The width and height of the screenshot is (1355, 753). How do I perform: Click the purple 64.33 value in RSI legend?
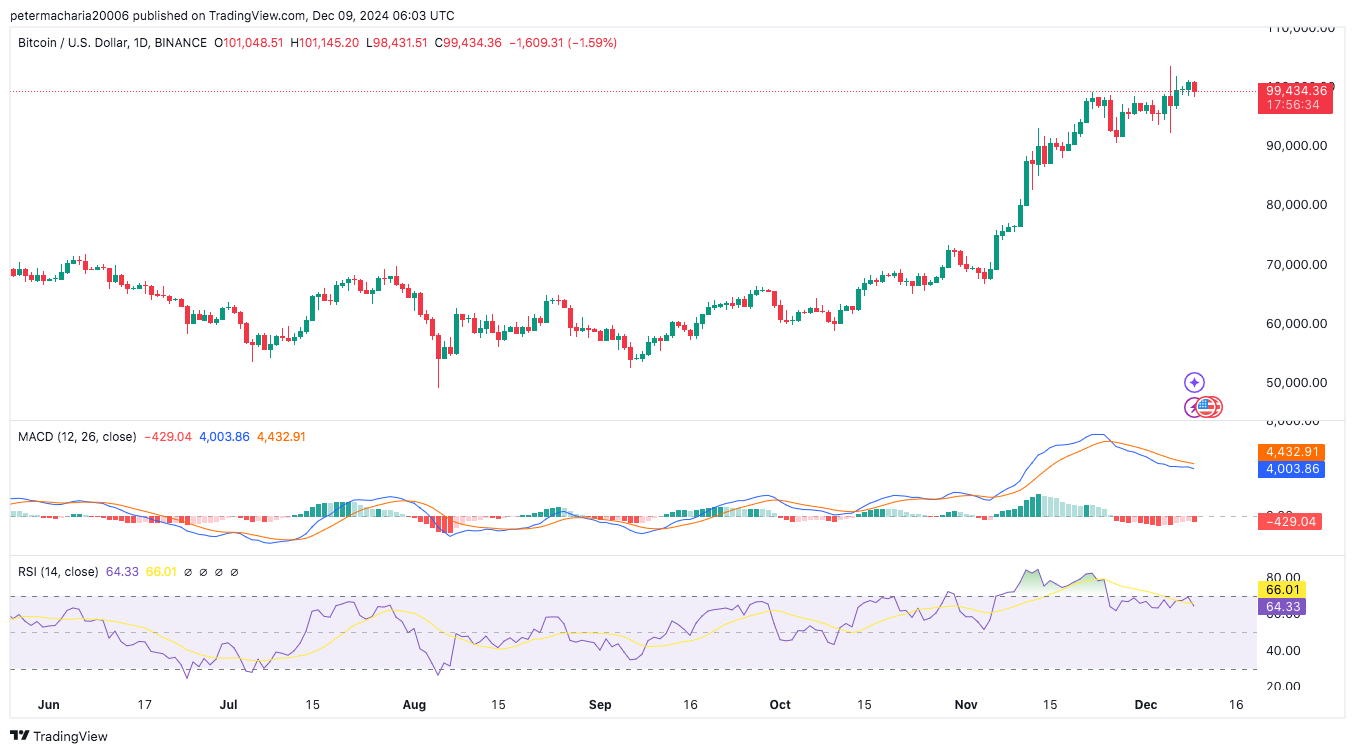122,572
